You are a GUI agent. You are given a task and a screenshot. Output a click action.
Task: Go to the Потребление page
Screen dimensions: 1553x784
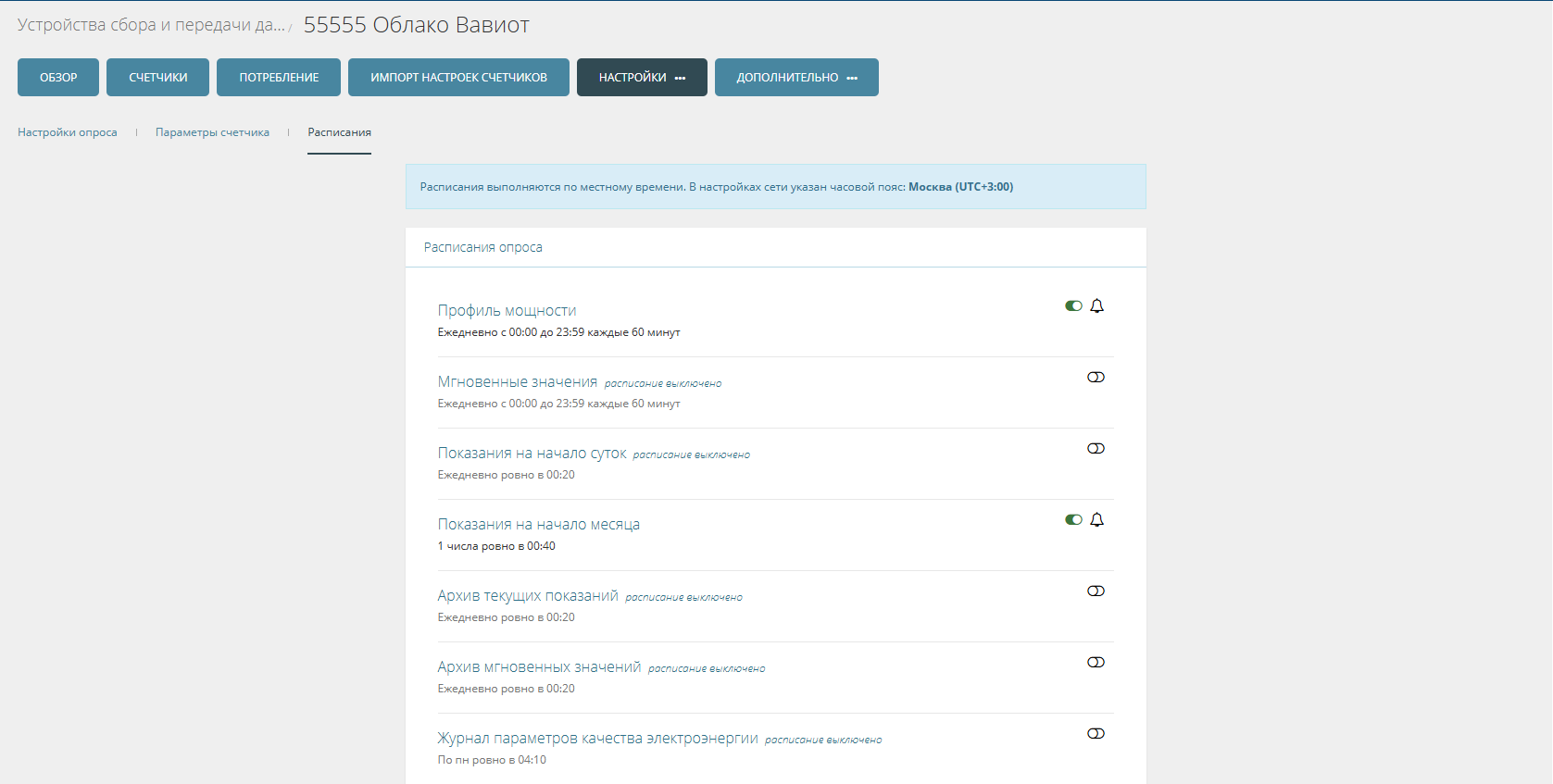pos(279,78)
